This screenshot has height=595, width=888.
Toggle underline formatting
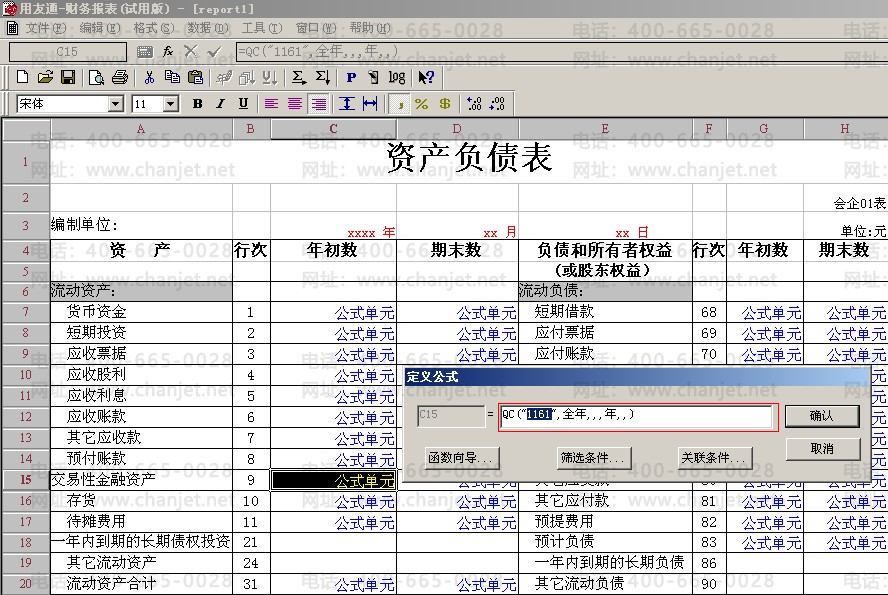click(243, 104)
